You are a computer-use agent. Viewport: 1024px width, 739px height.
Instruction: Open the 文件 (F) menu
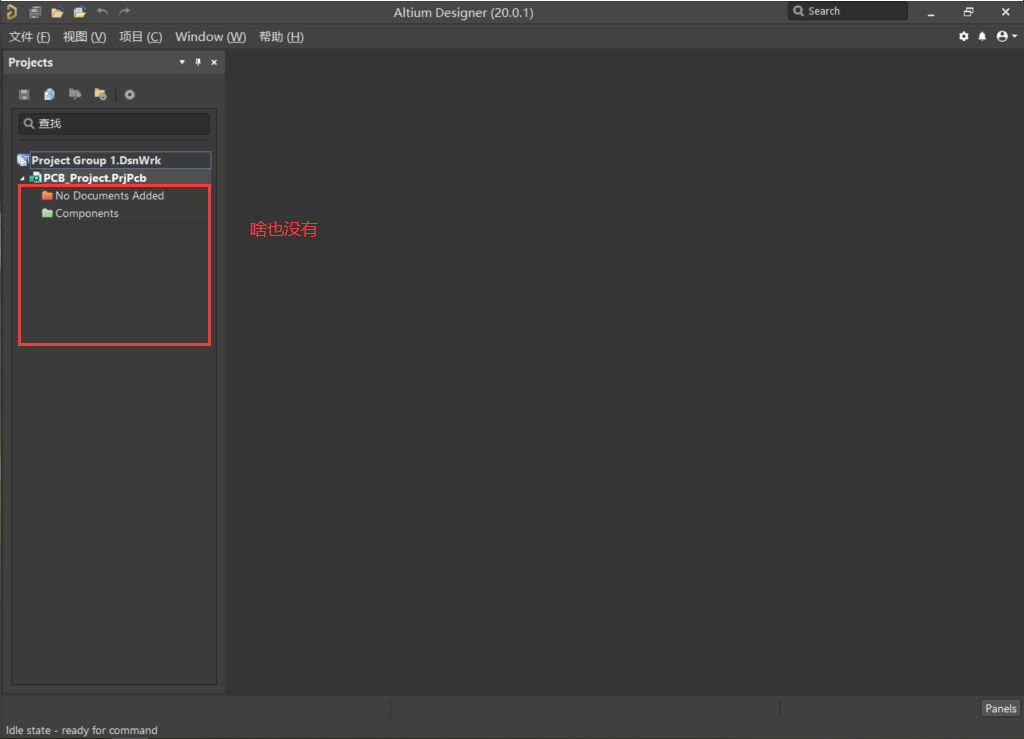(29, 37)
